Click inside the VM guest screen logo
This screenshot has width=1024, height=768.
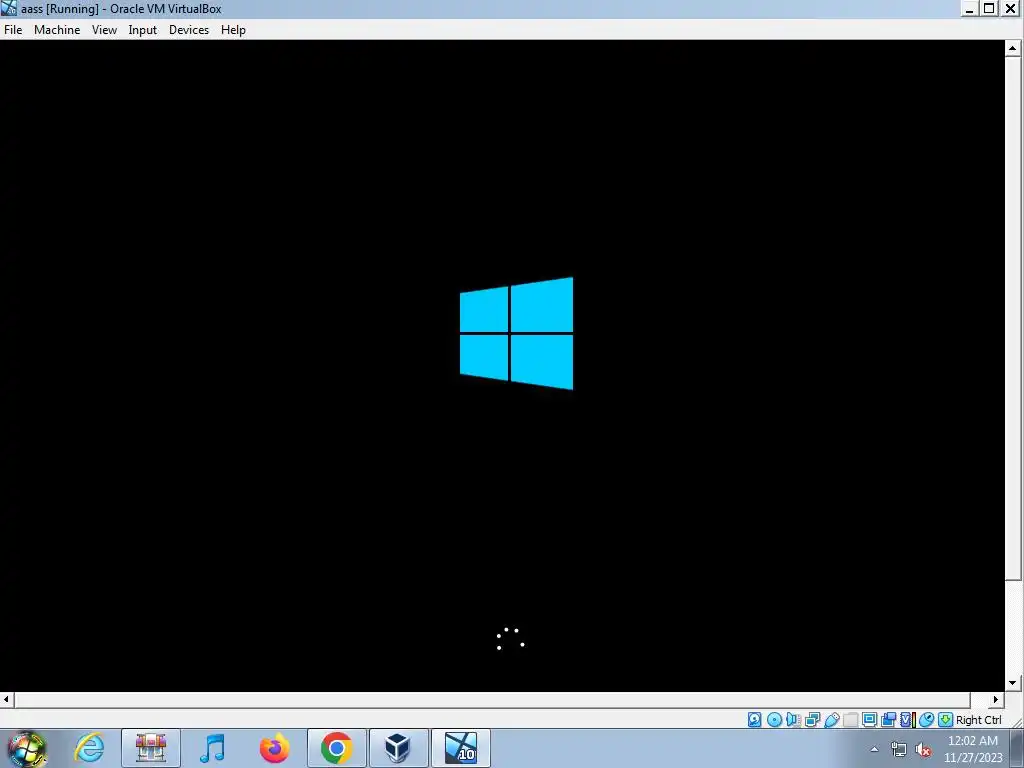pyautogui.click(x=517, y=333)
